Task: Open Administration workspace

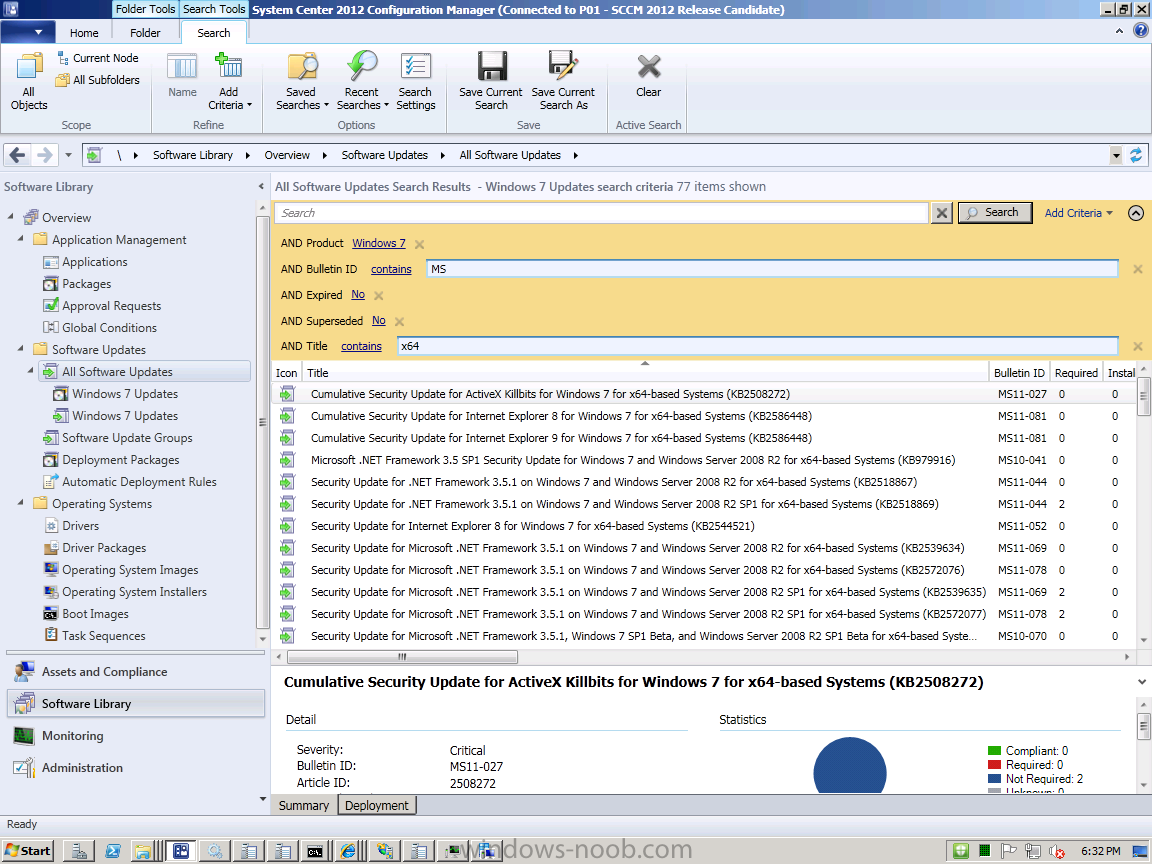Action: (135, 768)
